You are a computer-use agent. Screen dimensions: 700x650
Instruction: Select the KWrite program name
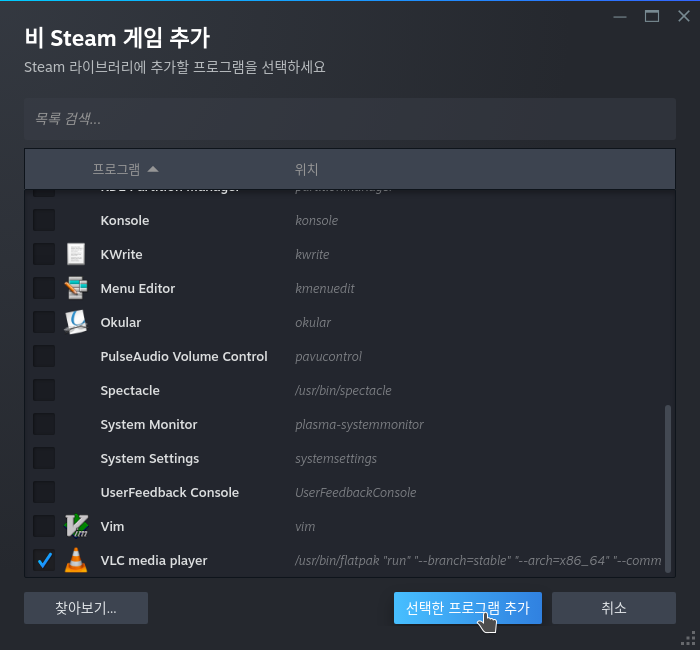pyautogui.click(x=121, y=254)
